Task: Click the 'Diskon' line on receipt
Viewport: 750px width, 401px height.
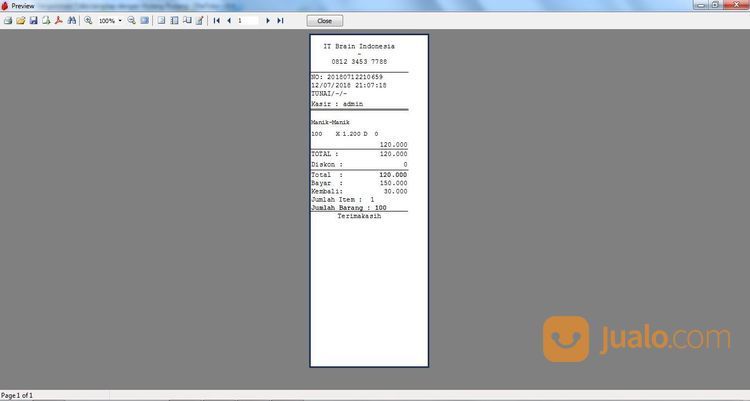Action: point(359,165)
